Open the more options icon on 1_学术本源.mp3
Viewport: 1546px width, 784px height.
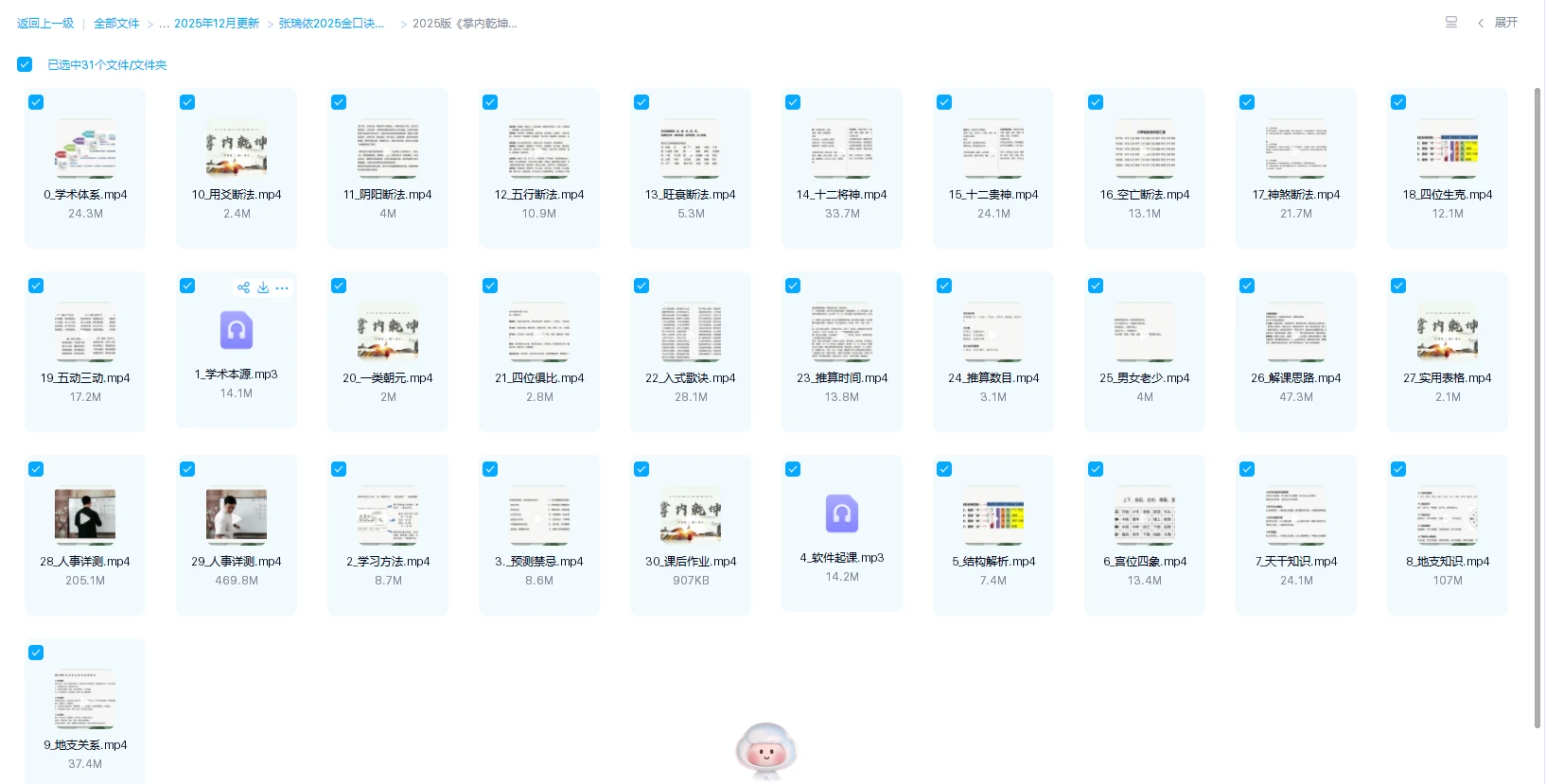[x=282, y=287]
